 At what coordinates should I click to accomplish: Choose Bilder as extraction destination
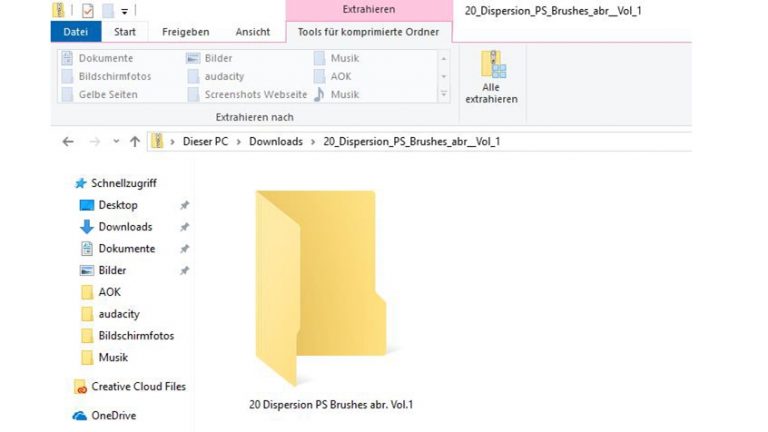coord(210,58)
